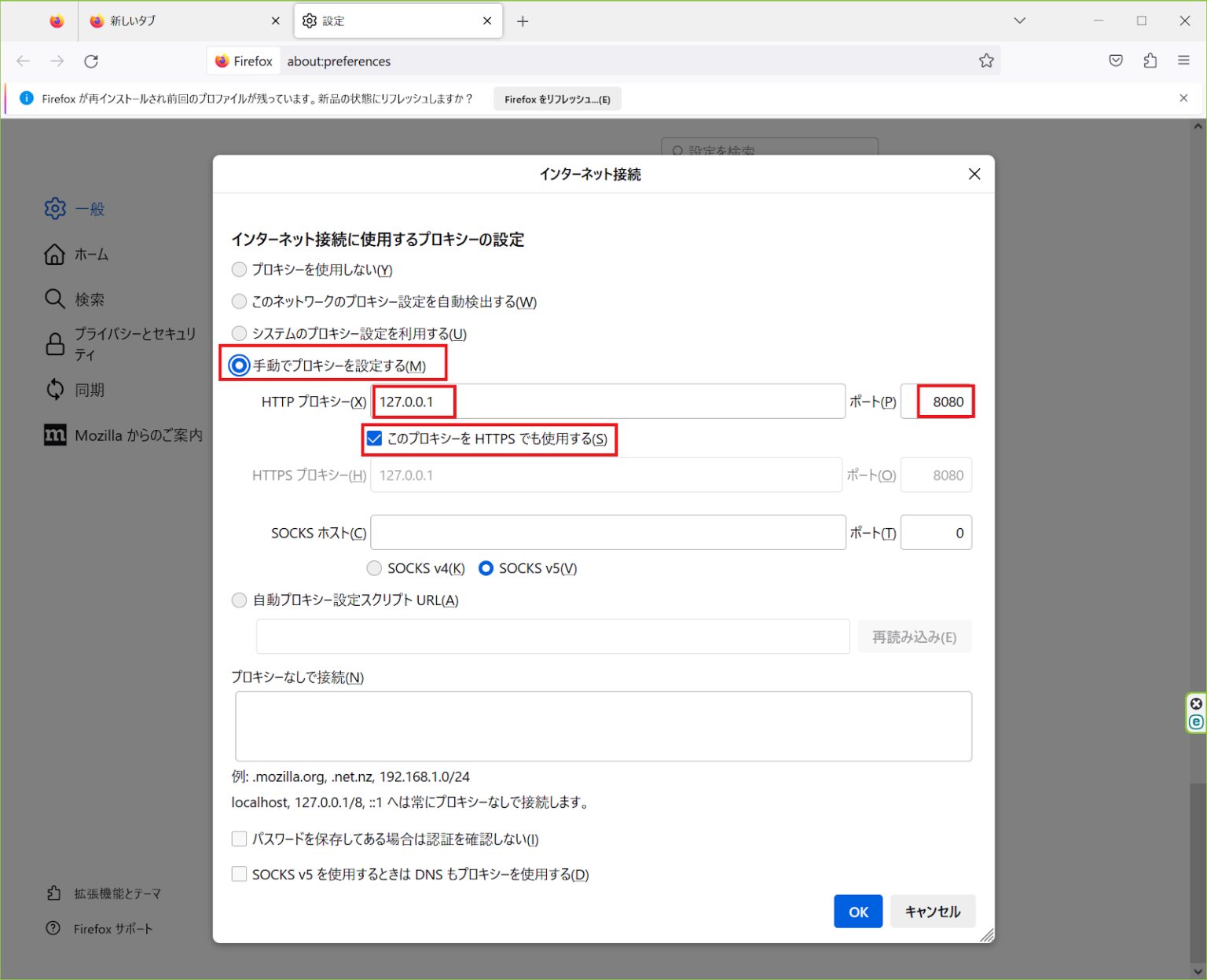This screenshot has width=1207, height=980.
Task: Select the 同期 (Sync) sidebar icon
Action: (x=54, y=389)
